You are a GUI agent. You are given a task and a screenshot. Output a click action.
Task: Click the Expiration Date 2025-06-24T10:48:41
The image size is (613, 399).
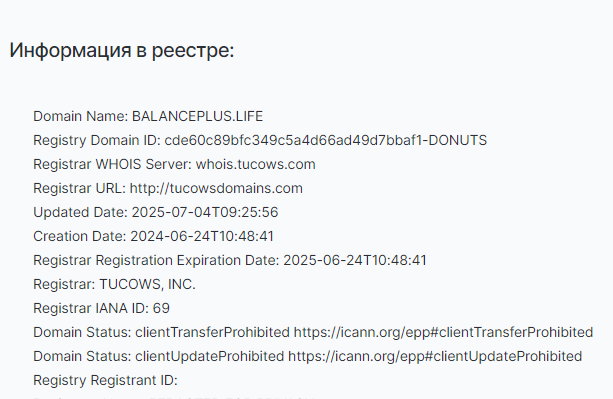tap(355, 260)
